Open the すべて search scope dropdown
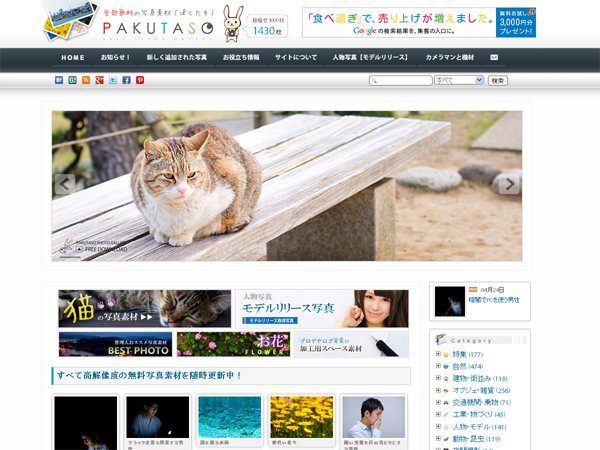600x450 pixels. point(459,80)
